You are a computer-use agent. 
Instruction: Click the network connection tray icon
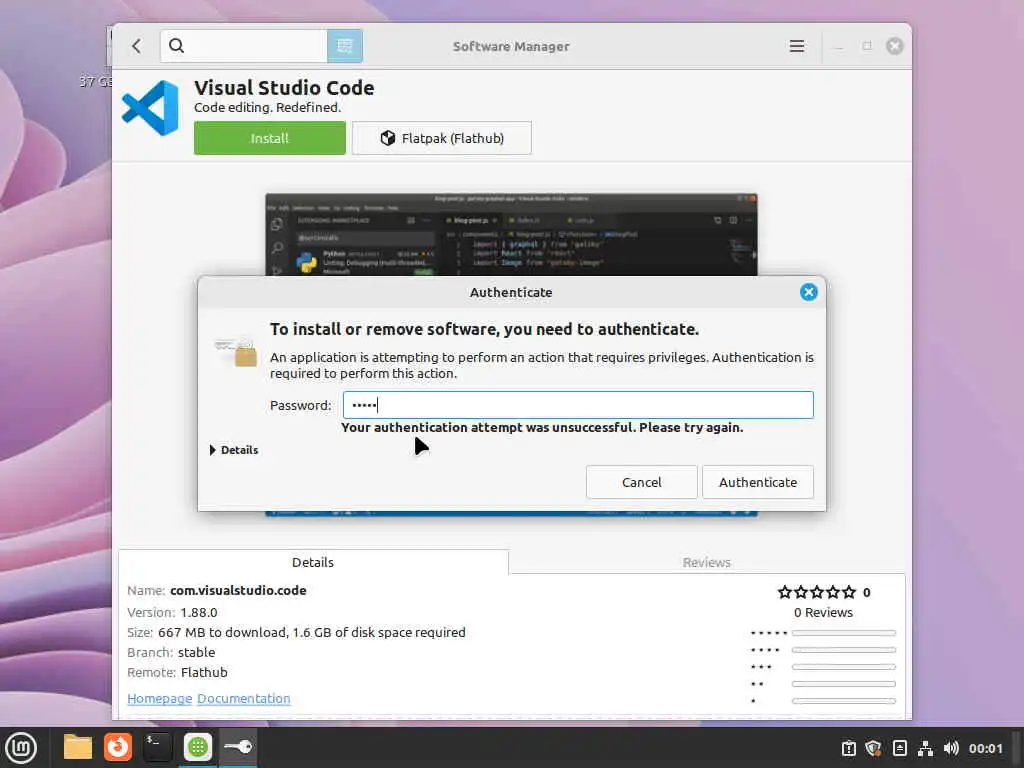(x=925, y=748)
